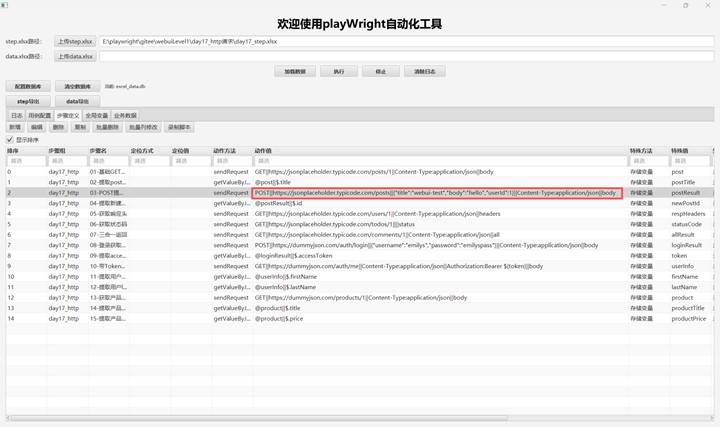The height and width of the screenshot is (427, 720).
Task: Click the filter box under 定位方式 column
Action: point(150,161)
